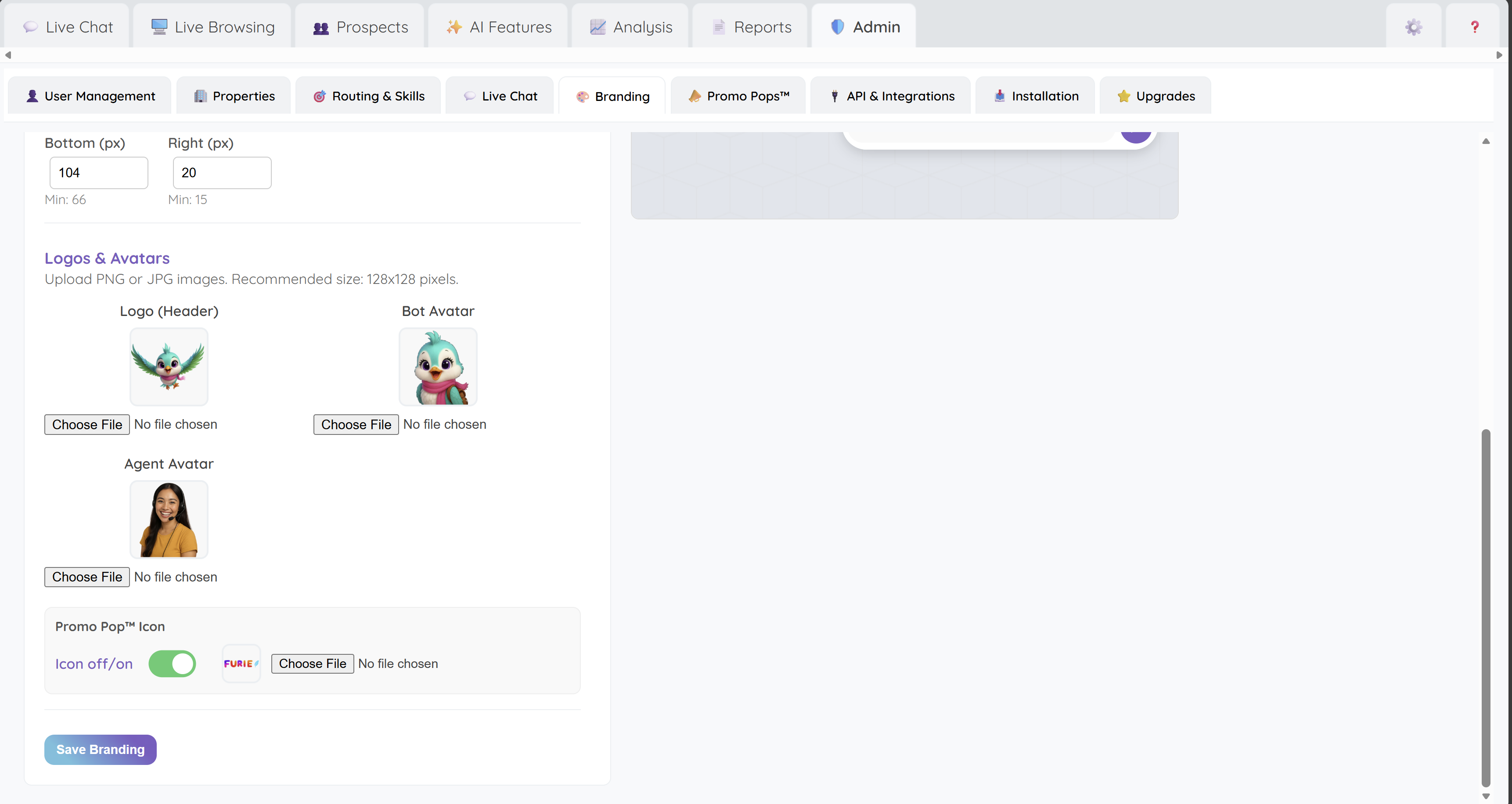This screenshot has height=804, width=1512.
Task: Select the Analysis chart icon
Action: tap(597, 26)
